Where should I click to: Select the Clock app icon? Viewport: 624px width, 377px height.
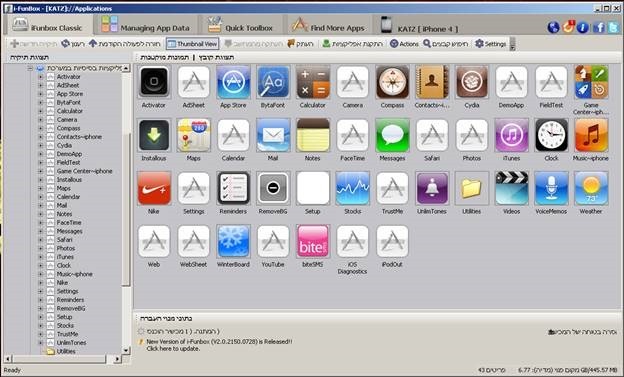point(551,135)
